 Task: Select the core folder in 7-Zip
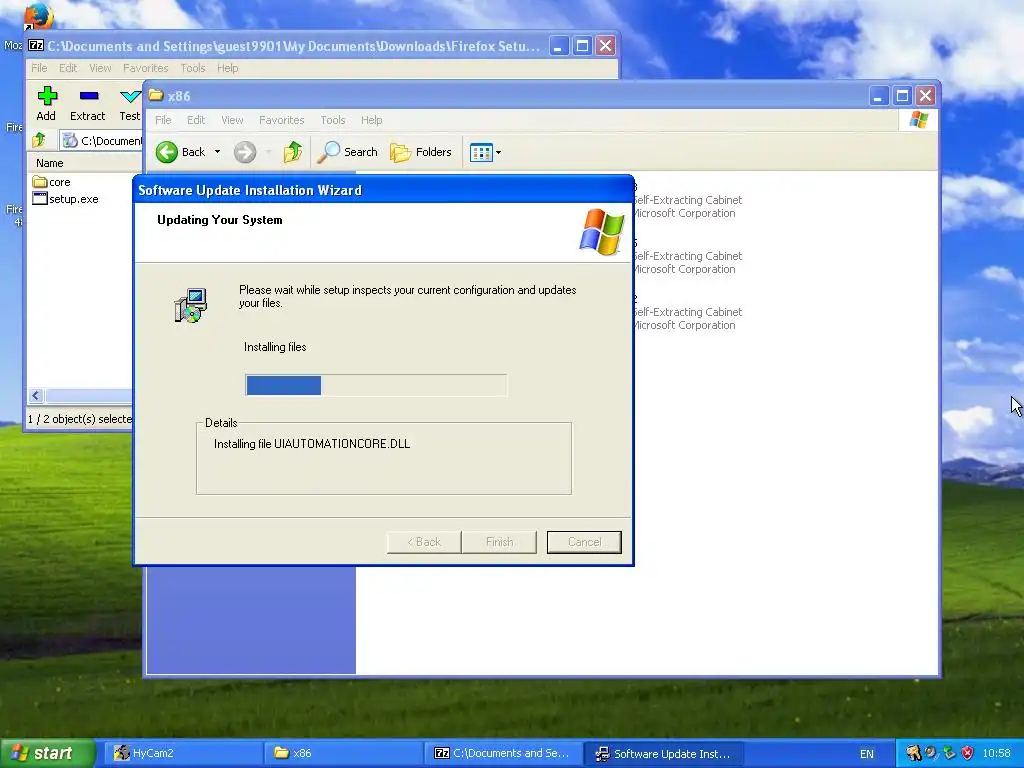click(52, 182)
